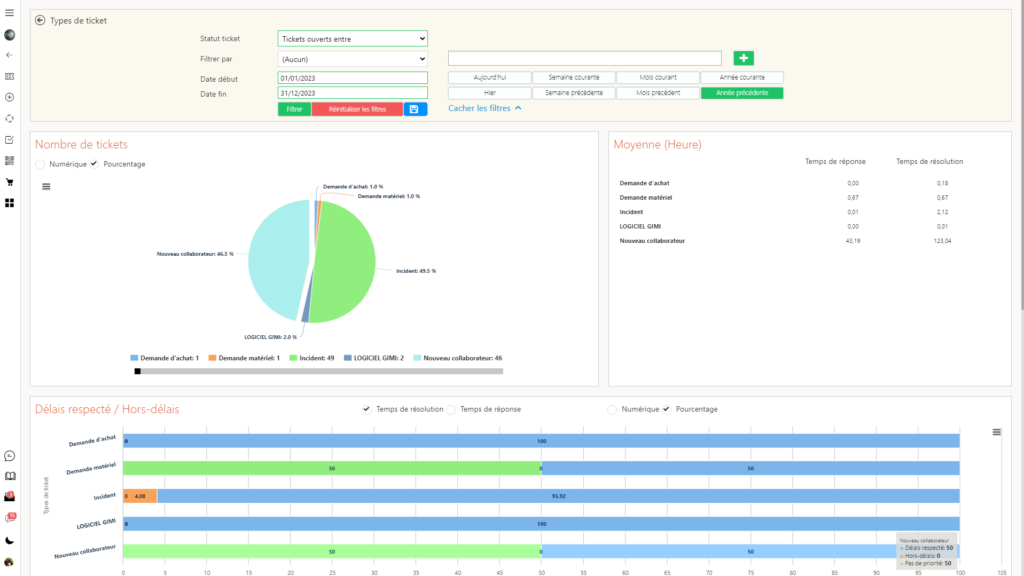Viewport: 1024px width, 576px height.
Task: Collapse filters via Cacher les filtres
Action: [484, 108]
